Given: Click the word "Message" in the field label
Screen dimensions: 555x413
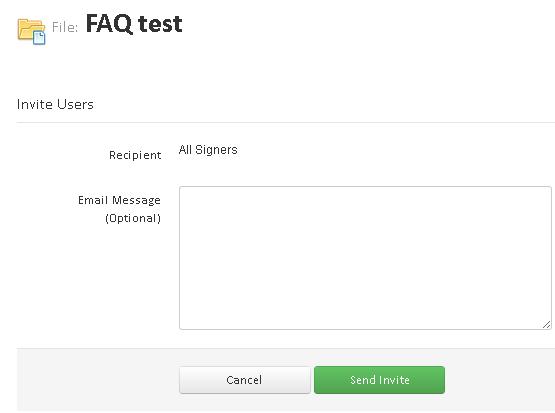Looking at the screenshot, I should point(136,200).
